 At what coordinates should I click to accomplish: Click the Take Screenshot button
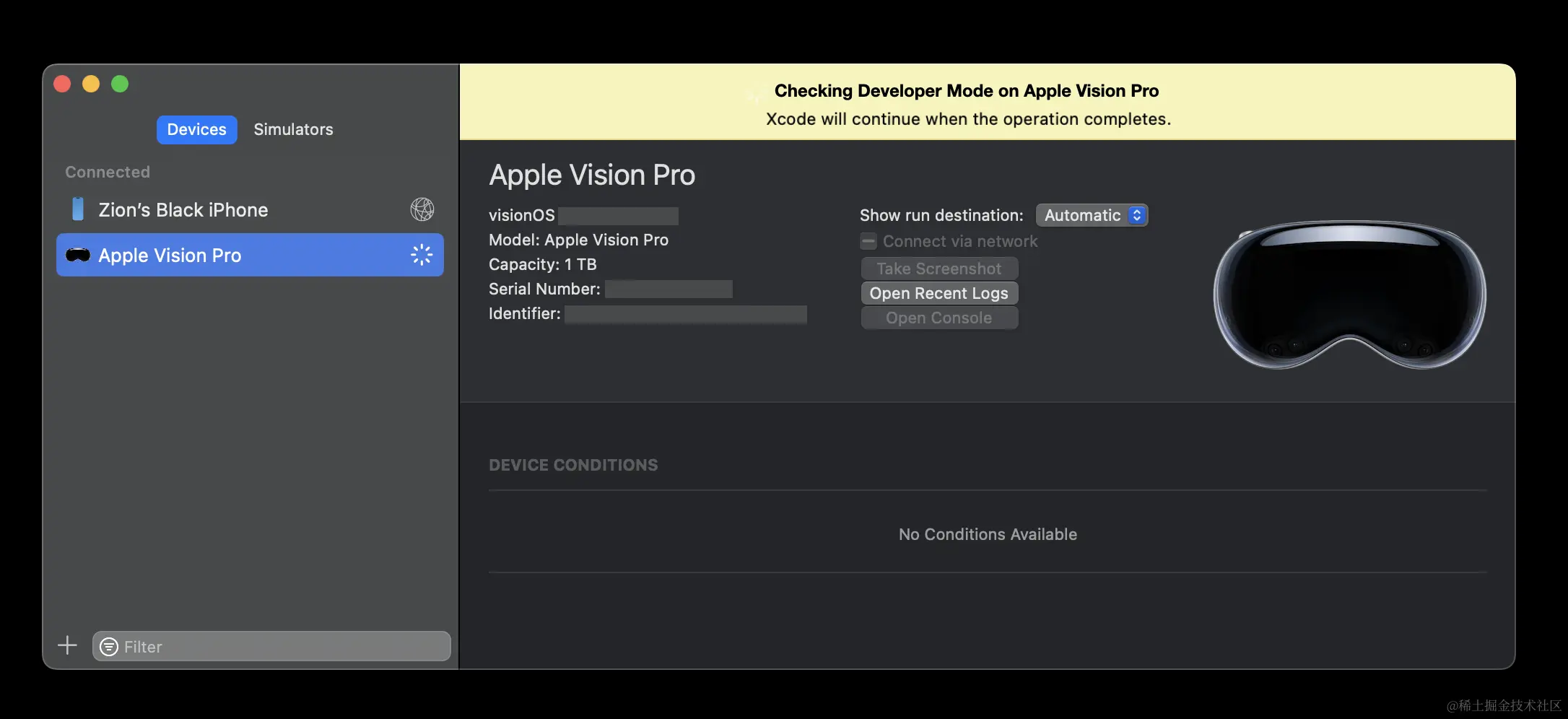click(x=939, y=269)
